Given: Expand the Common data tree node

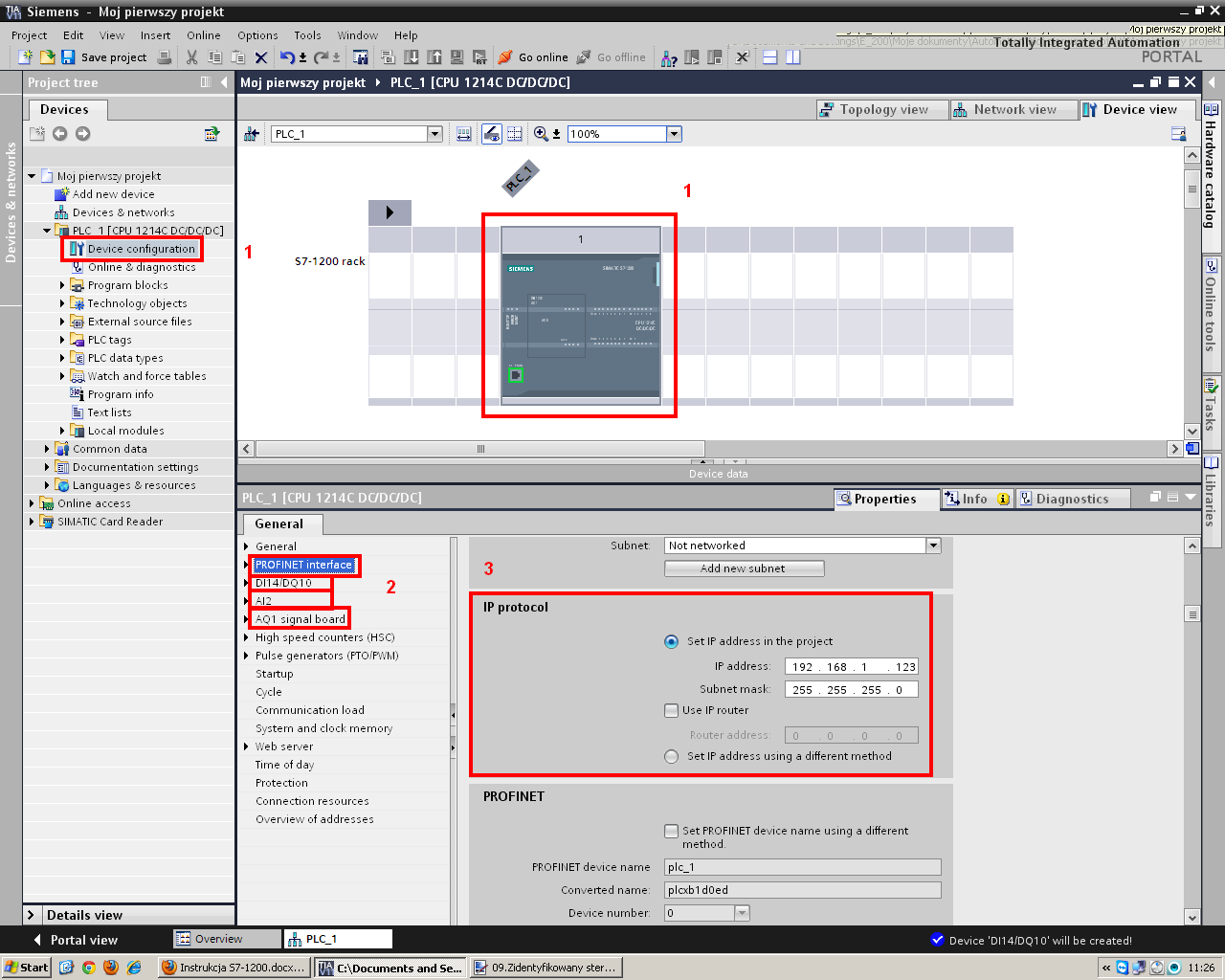Looking at the screenshot, I should (x=47, y=449).
